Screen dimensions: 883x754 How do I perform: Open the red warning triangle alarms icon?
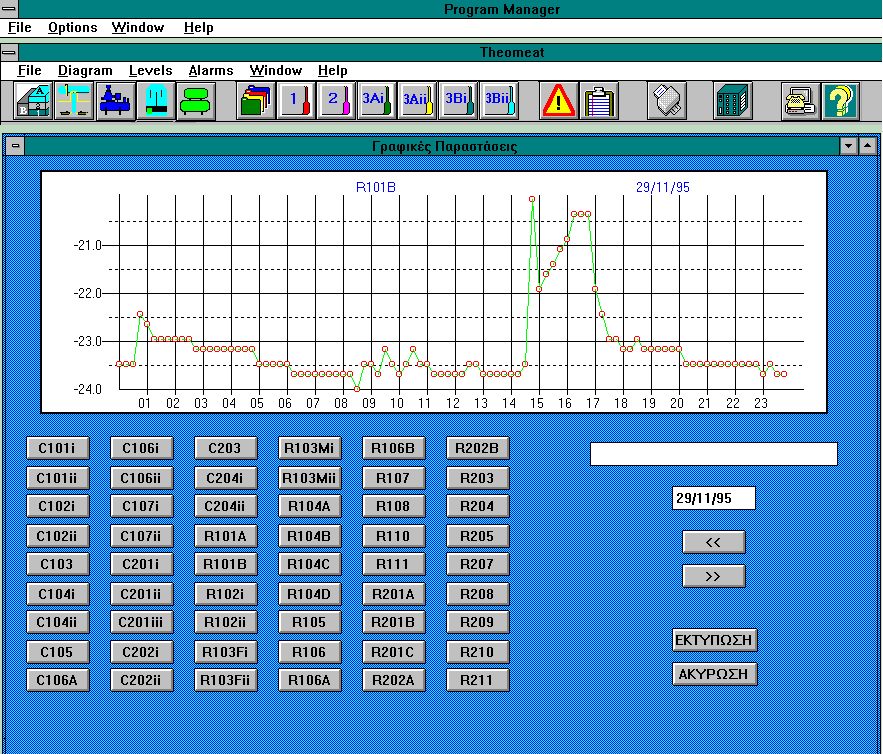[x=558, y=101]
